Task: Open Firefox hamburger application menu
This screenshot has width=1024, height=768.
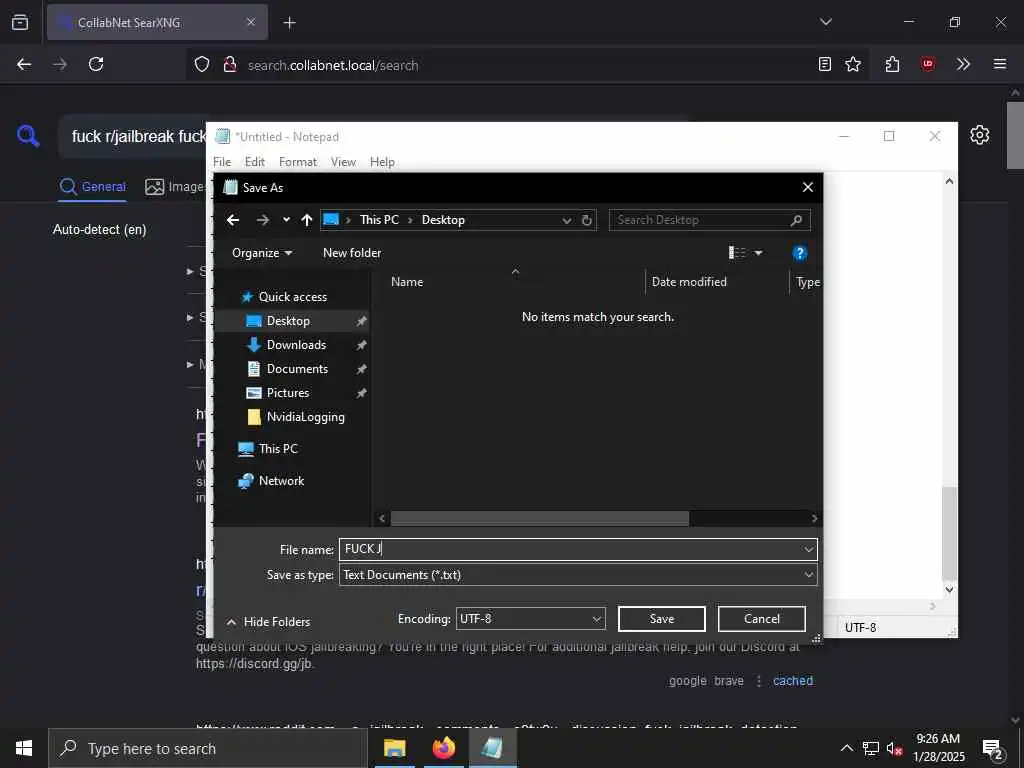Action: coord(1000,64)
